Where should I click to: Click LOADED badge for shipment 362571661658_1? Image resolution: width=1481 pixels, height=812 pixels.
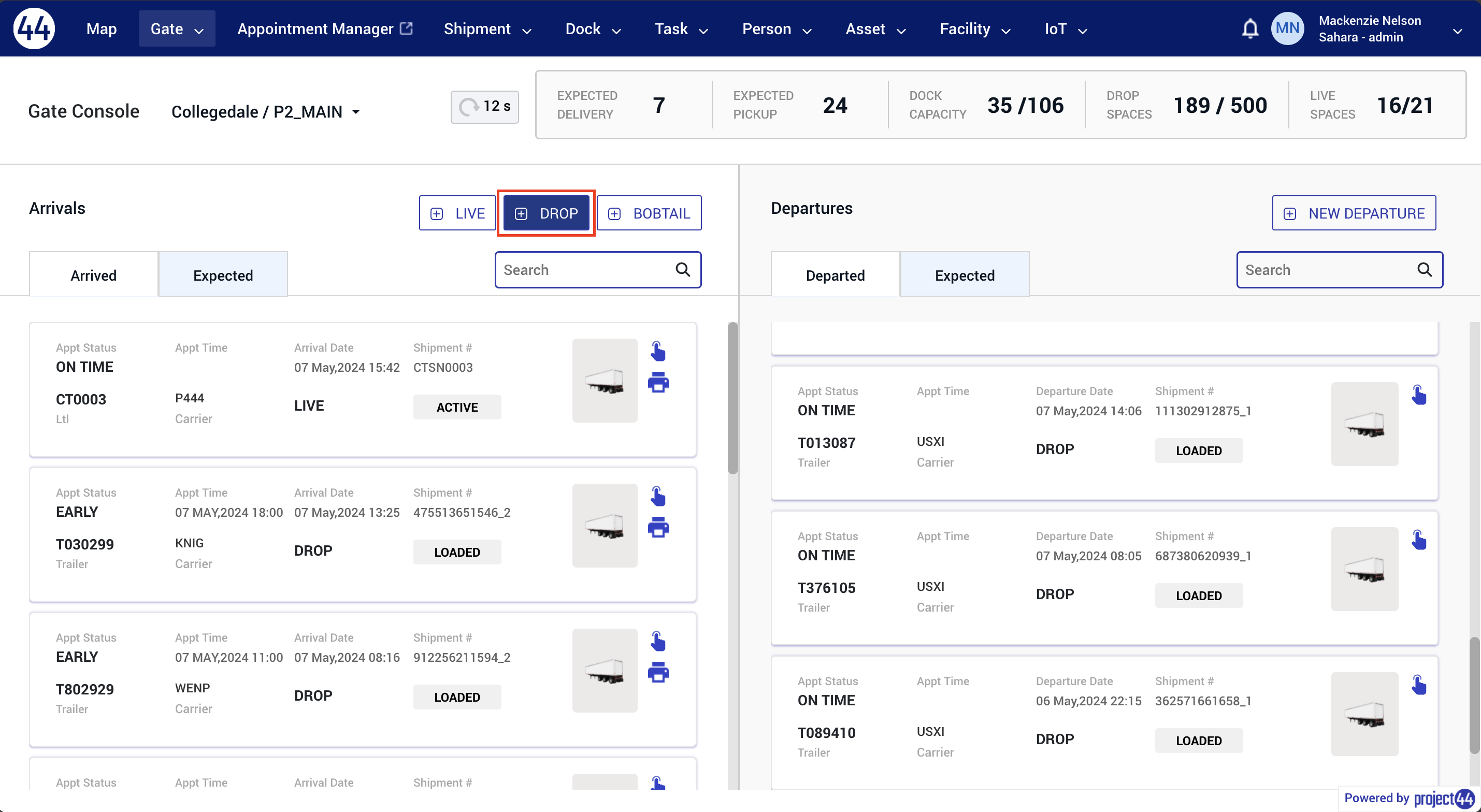(x=1199, y=740)
